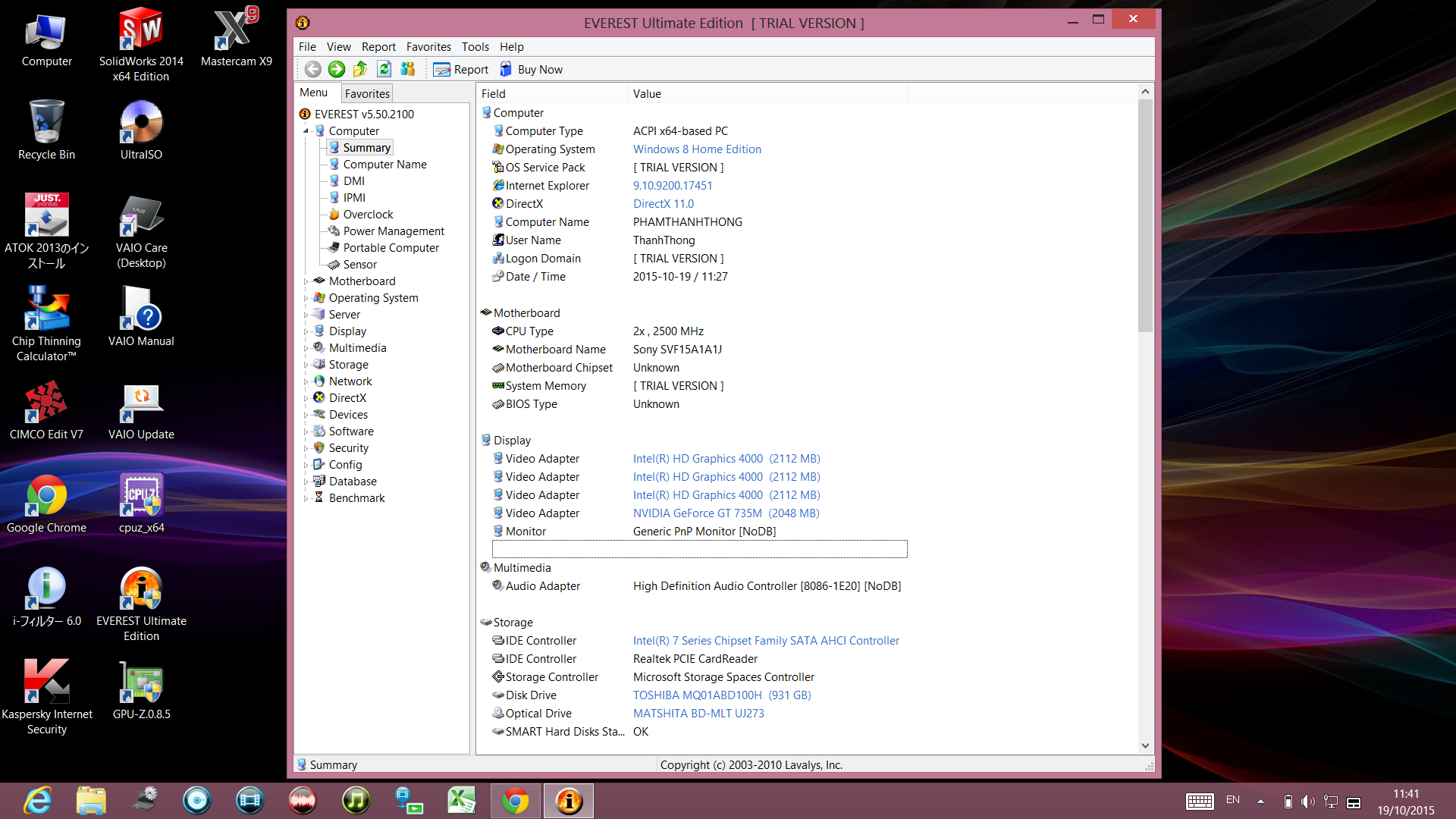The width and height of the screenshot is (1456, 819).
Task: Open MATSHITA BD-MLT UJ273 link
Action: [698, 714]
